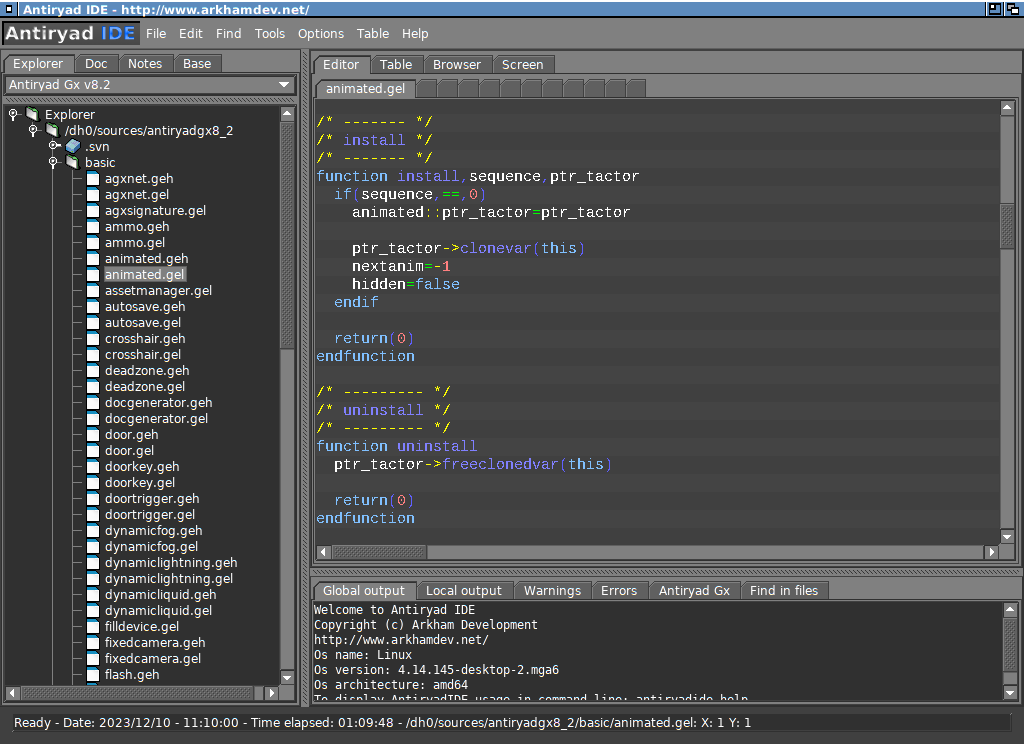Select the Browser tab
The height and width of the screenshot is (744, 1024).
(x=457, y=64)
